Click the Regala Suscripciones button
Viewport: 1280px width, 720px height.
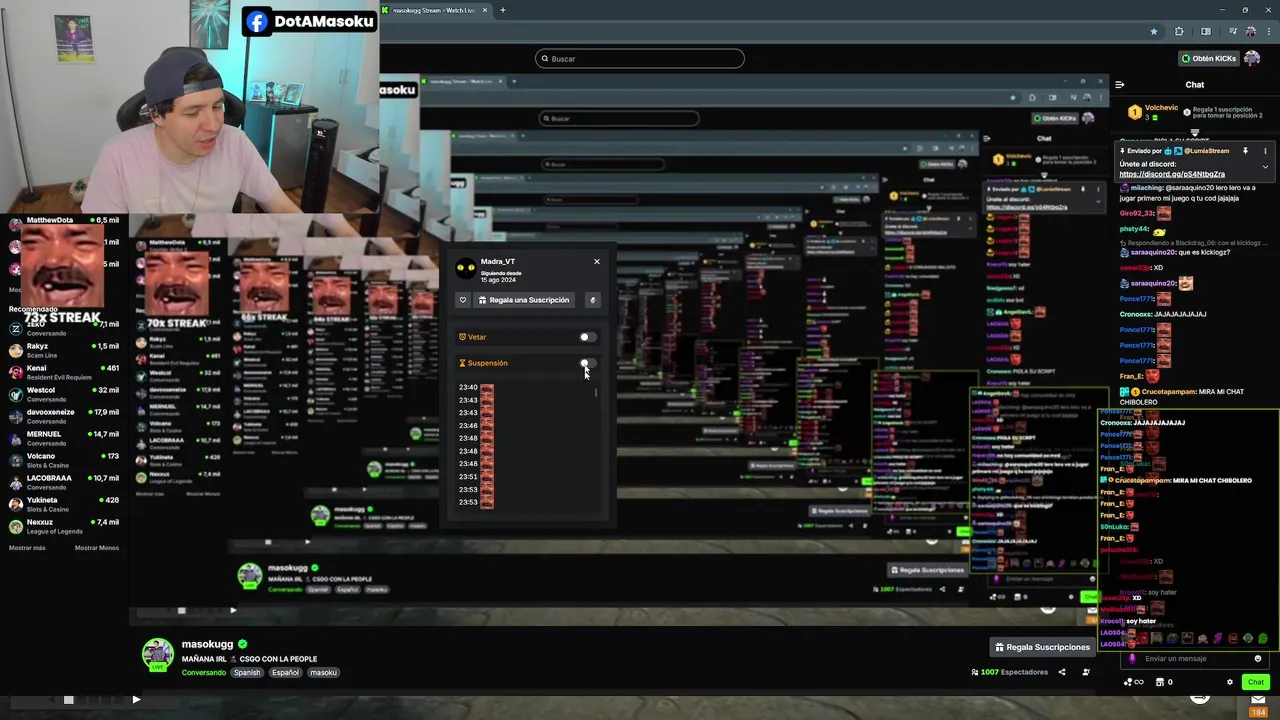[x=1041, y=647]
